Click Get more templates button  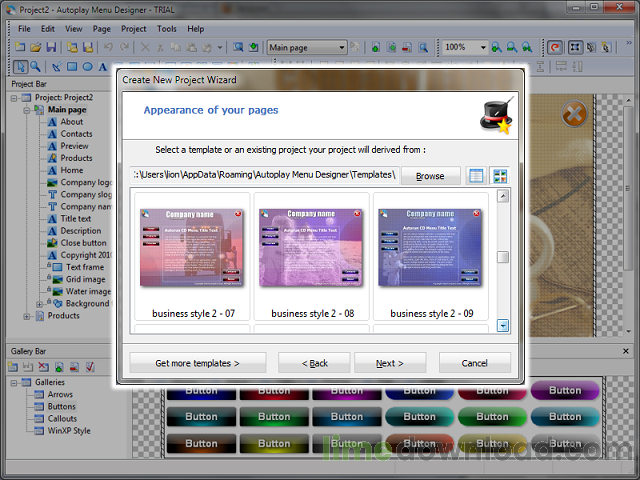pyautogui.click(x=197, y=363)
